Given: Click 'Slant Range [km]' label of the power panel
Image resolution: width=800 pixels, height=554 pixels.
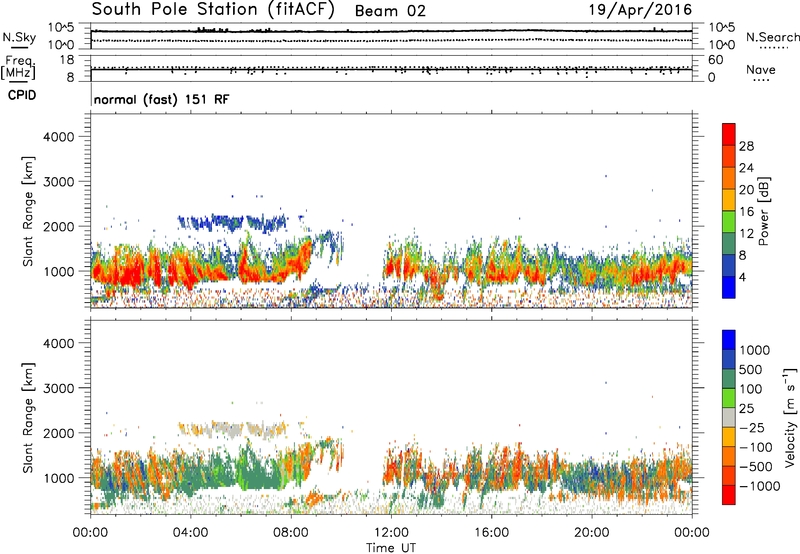Looking at the screenshot, I should click(28, 211).
